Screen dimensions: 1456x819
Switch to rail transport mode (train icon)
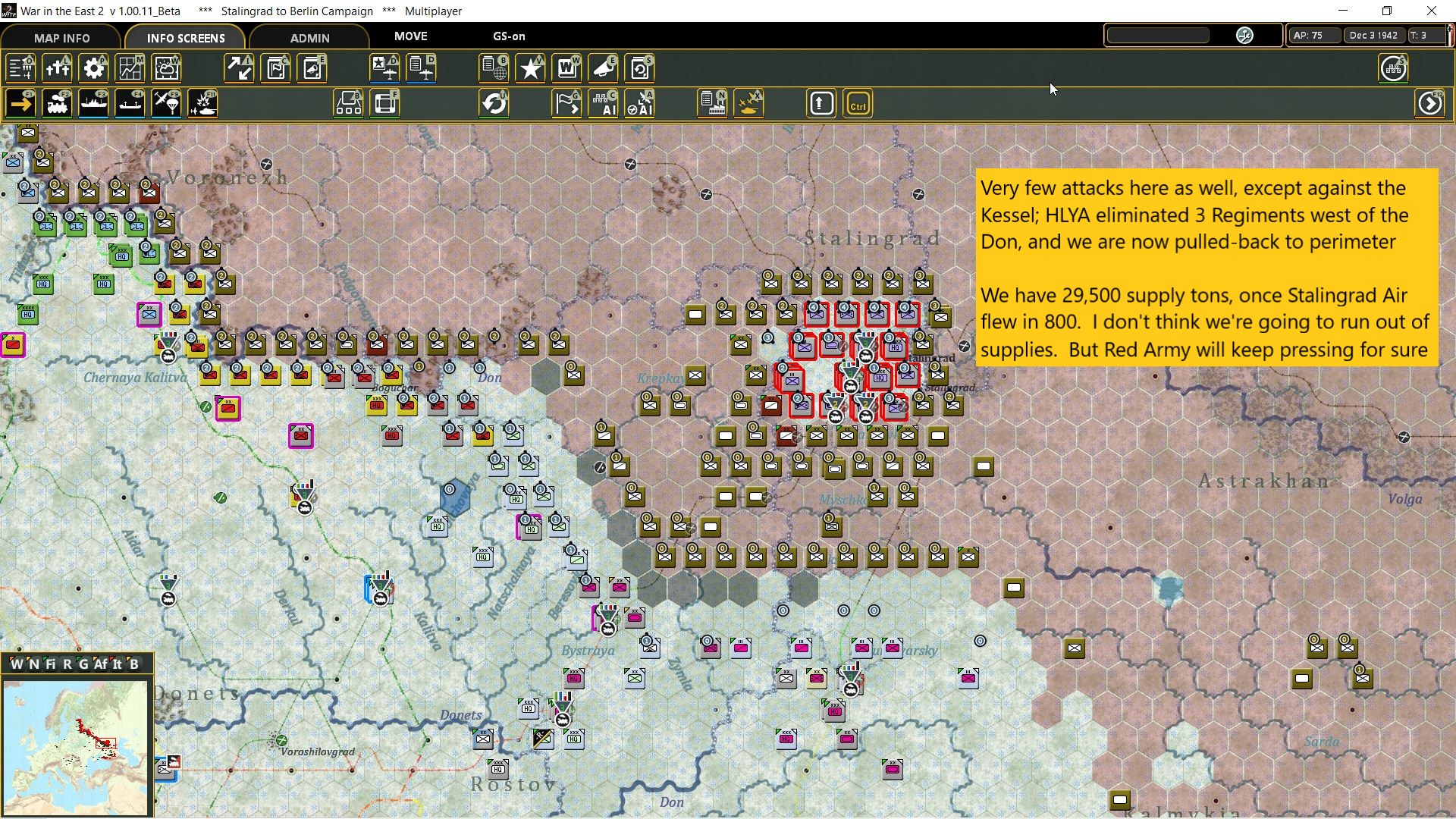coord(57,104)
